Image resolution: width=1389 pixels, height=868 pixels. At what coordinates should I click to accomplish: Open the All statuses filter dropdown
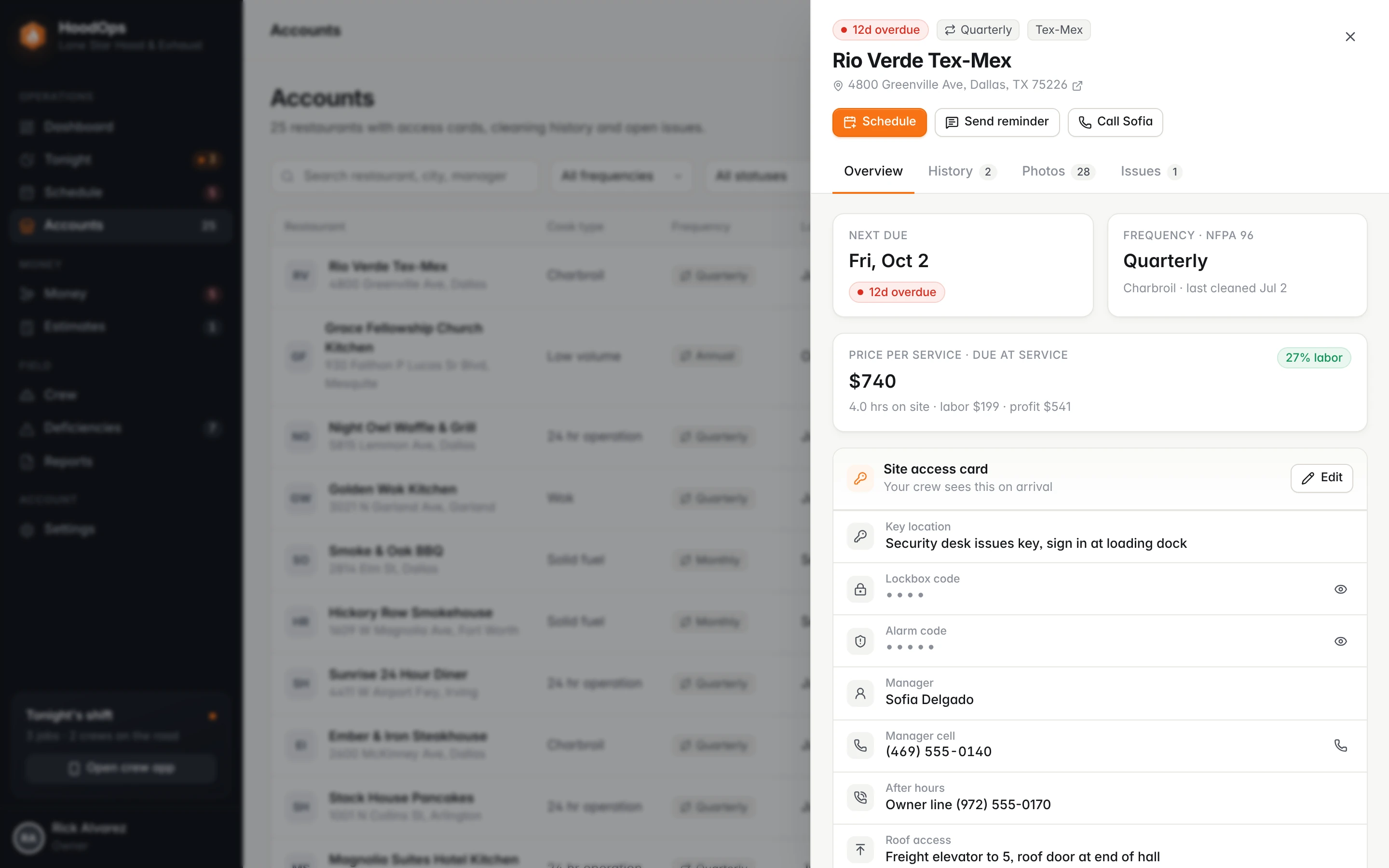pyautogui.click(x=758, y=176)
